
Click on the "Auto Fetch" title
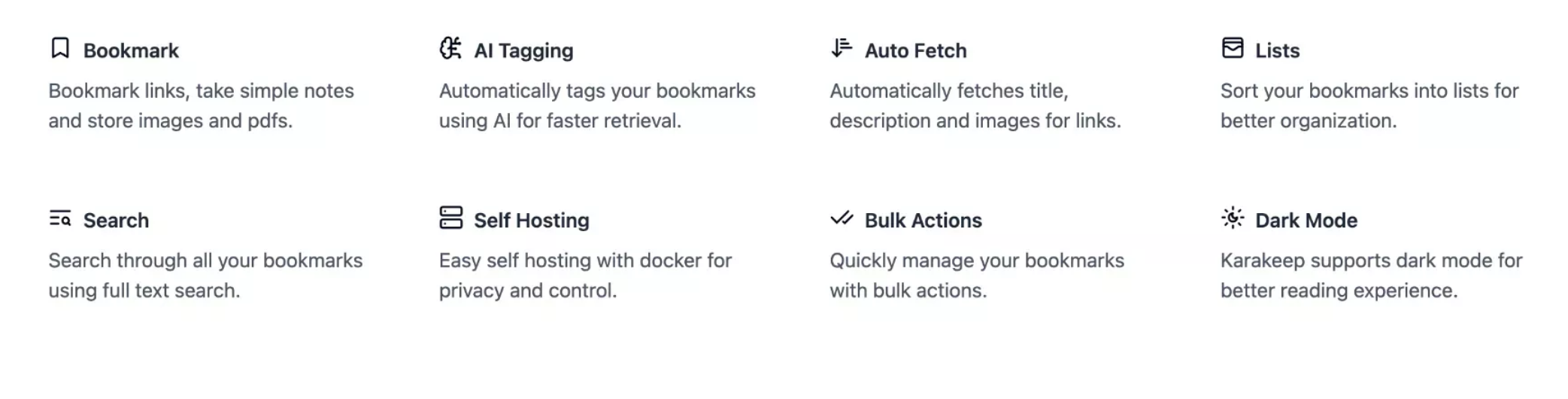coord(915,50)
